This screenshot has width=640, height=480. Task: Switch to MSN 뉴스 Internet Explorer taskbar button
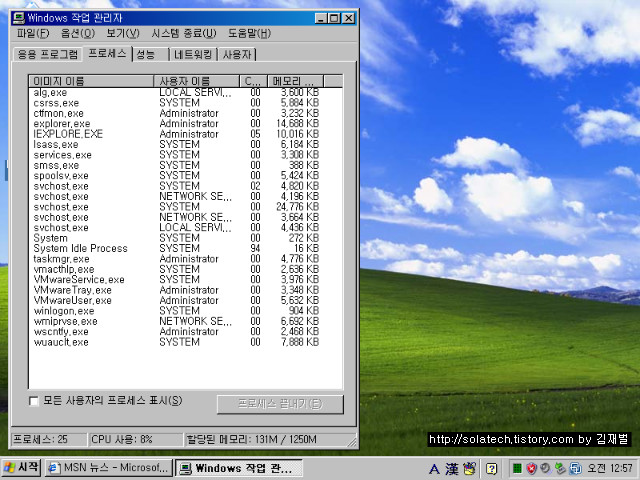point(109,468)
